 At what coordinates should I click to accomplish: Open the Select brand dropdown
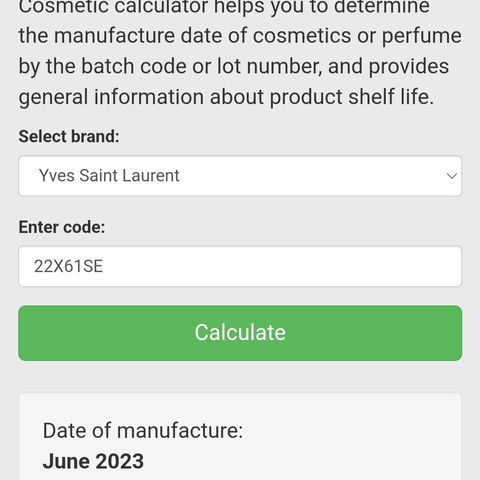(240, 176)
